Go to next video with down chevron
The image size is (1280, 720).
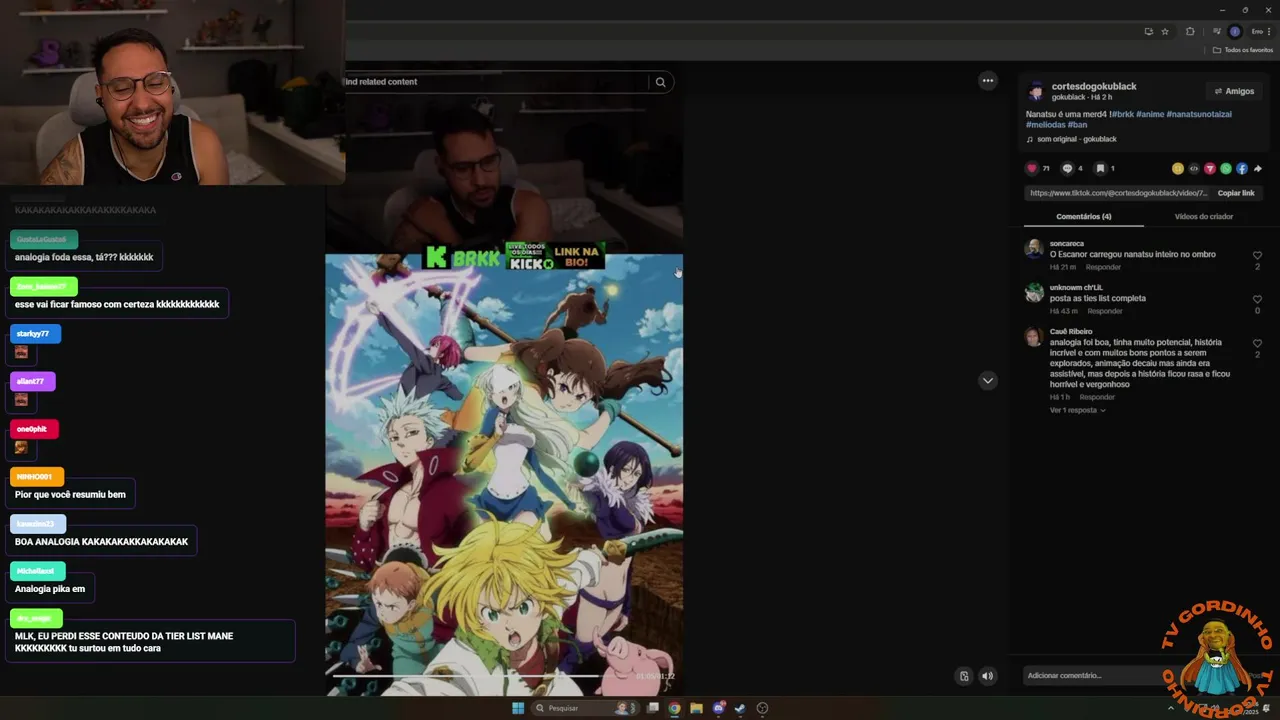988,381
